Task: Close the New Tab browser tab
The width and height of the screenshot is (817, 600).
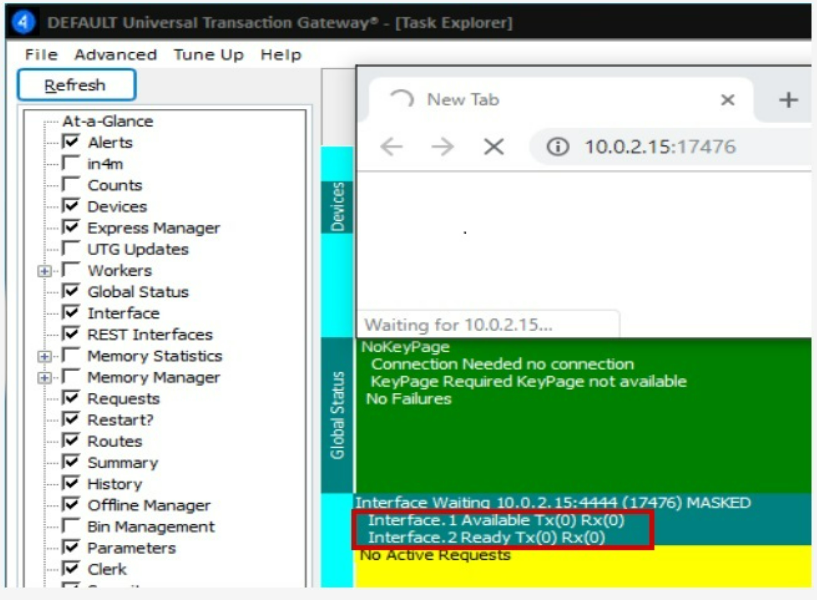Action: pos(728,99)
